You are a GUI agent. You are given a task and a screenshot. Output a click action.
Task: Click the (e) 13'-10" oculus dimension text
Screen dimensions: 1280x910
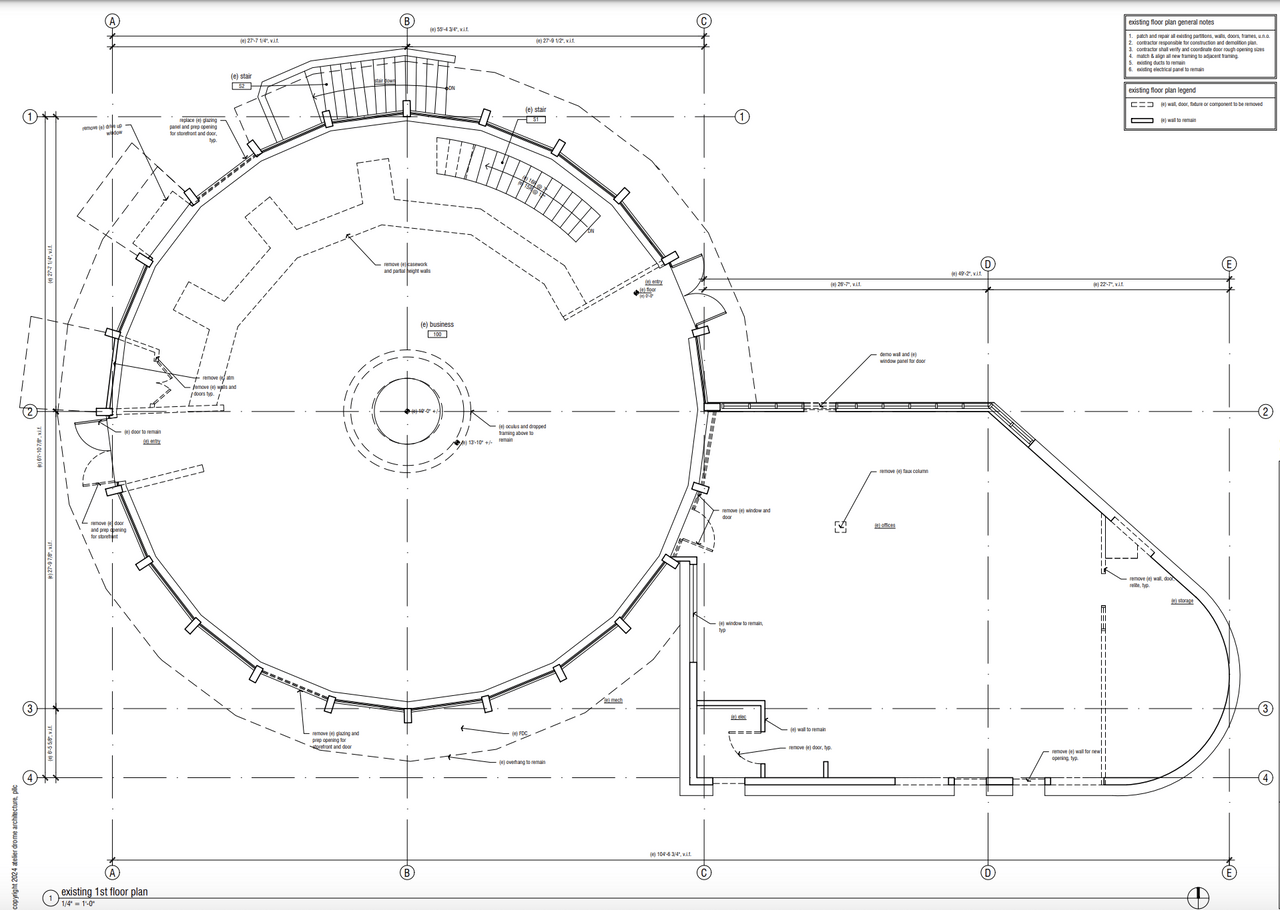477,442
